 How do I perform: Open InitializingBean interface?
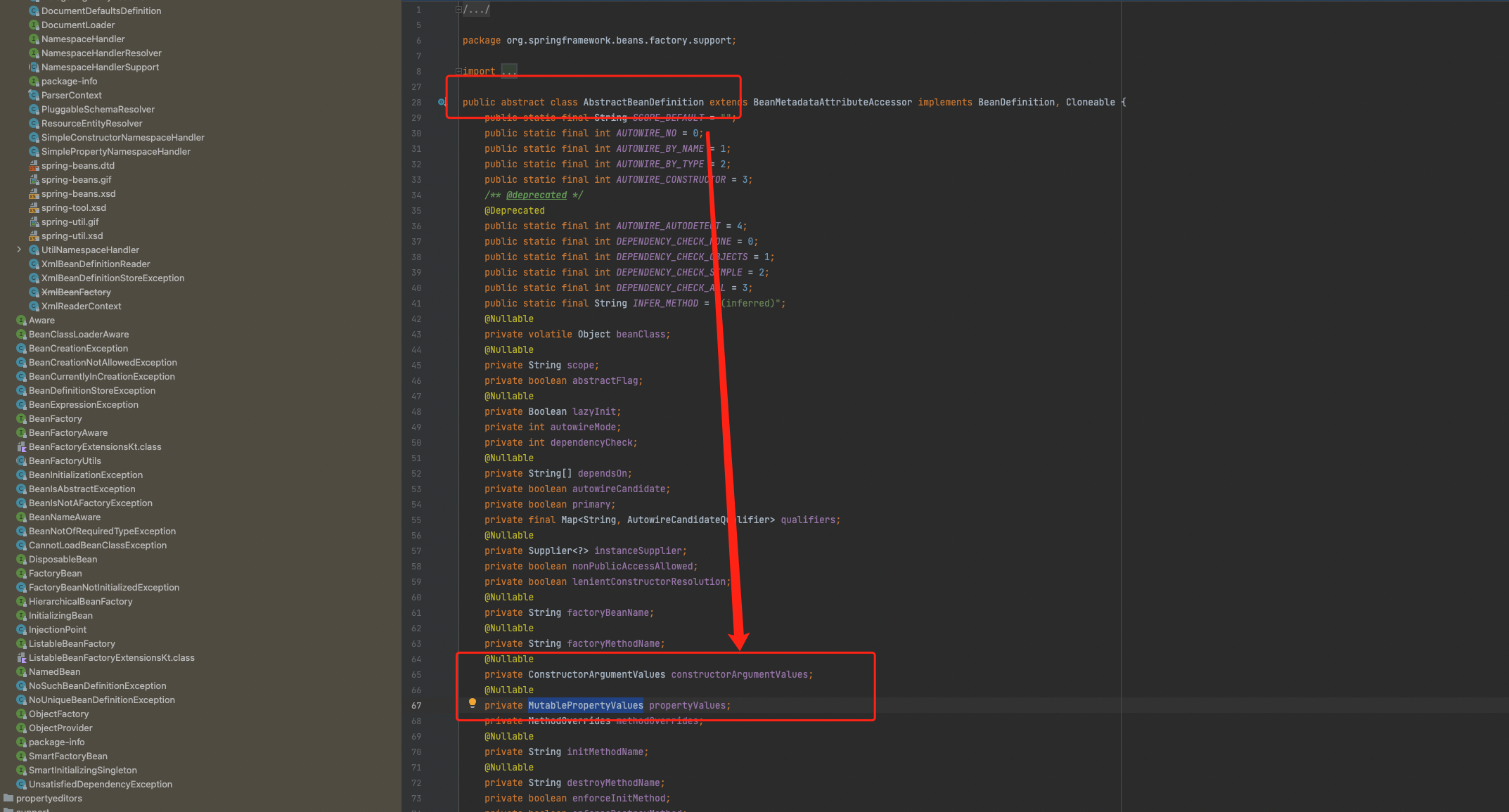pyautogui.click(x=60, y=615)
